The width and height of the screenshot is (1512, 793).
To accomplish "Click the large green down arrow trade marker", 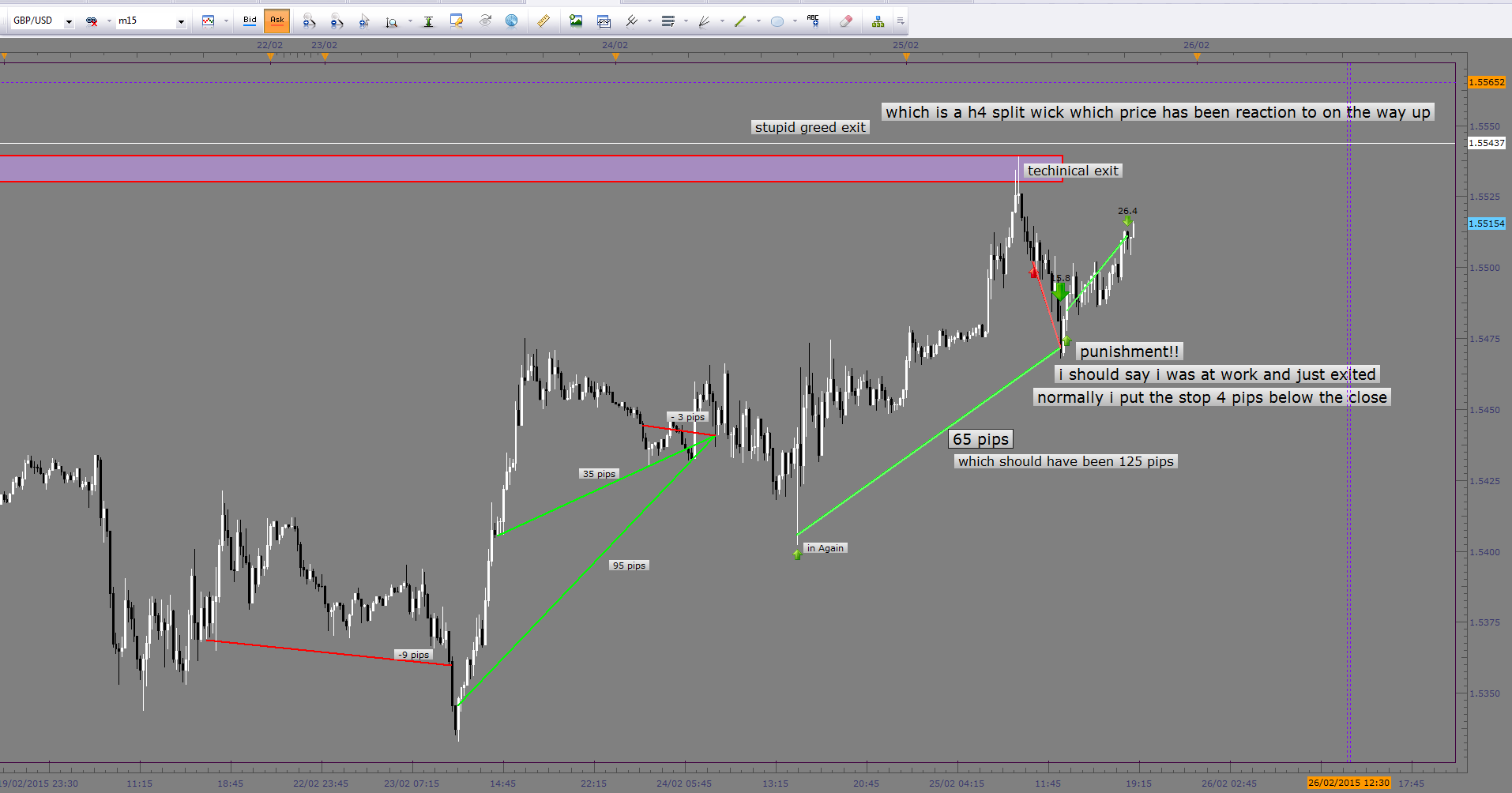I will tap(1060, 291).
